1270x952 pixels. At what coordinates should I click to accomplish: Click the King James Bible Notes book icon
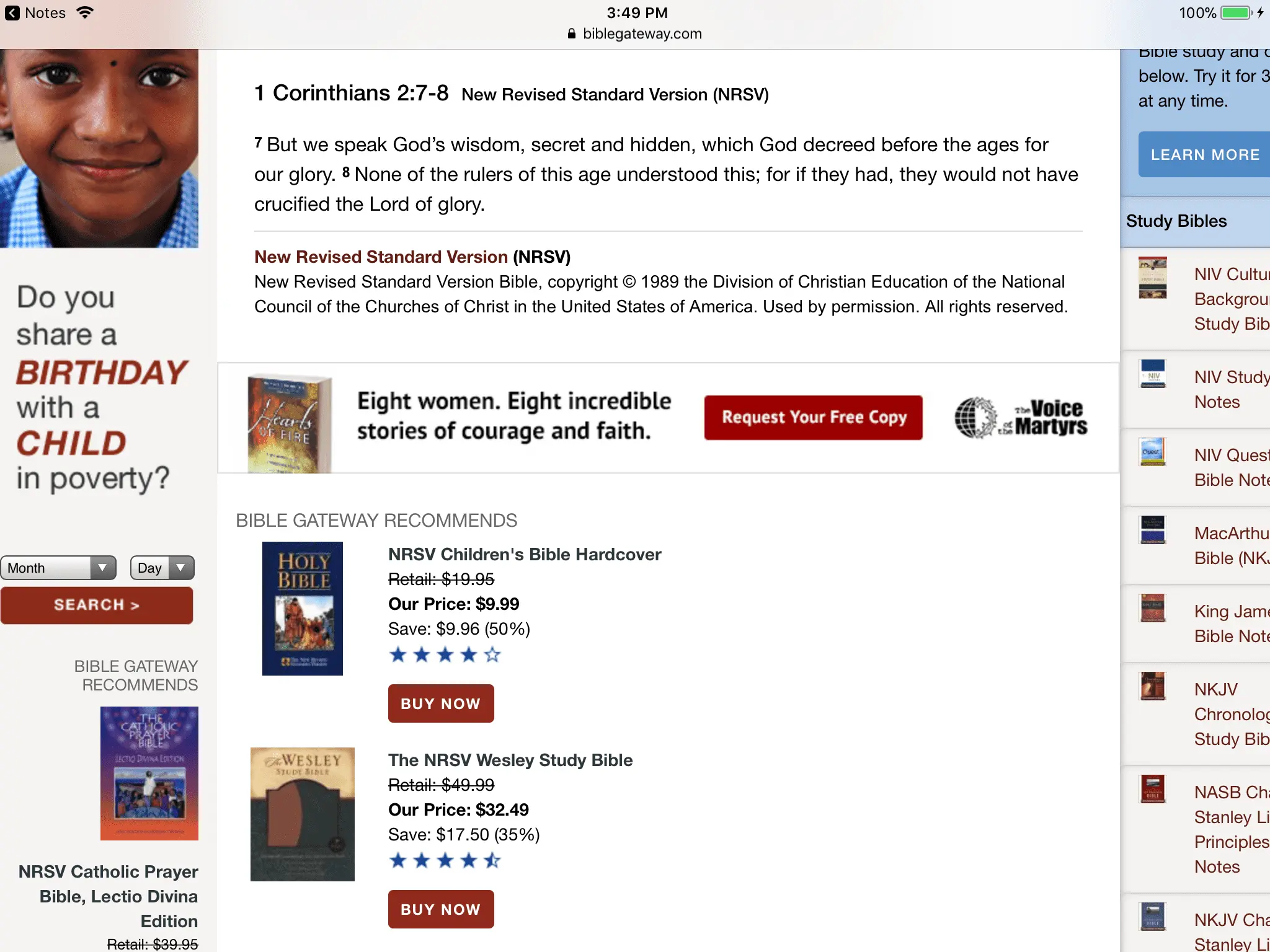coord(1153,608)
